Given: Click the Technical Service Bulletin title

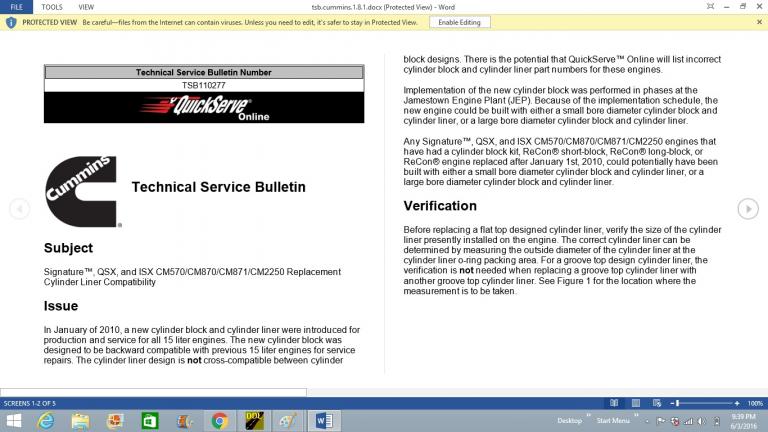Looking at the screenshot, I should 218,187.
